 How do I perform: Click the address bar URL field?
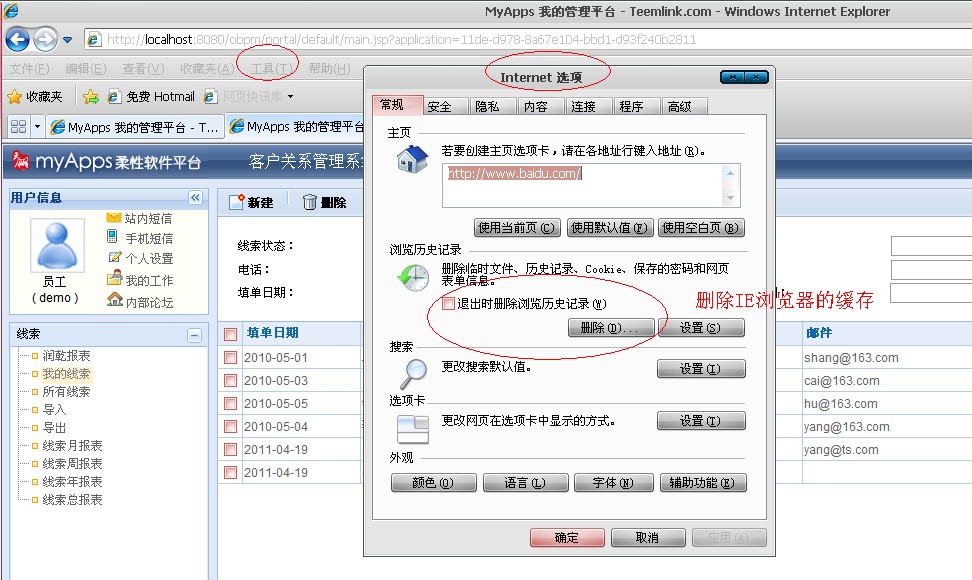pos(527,40)
